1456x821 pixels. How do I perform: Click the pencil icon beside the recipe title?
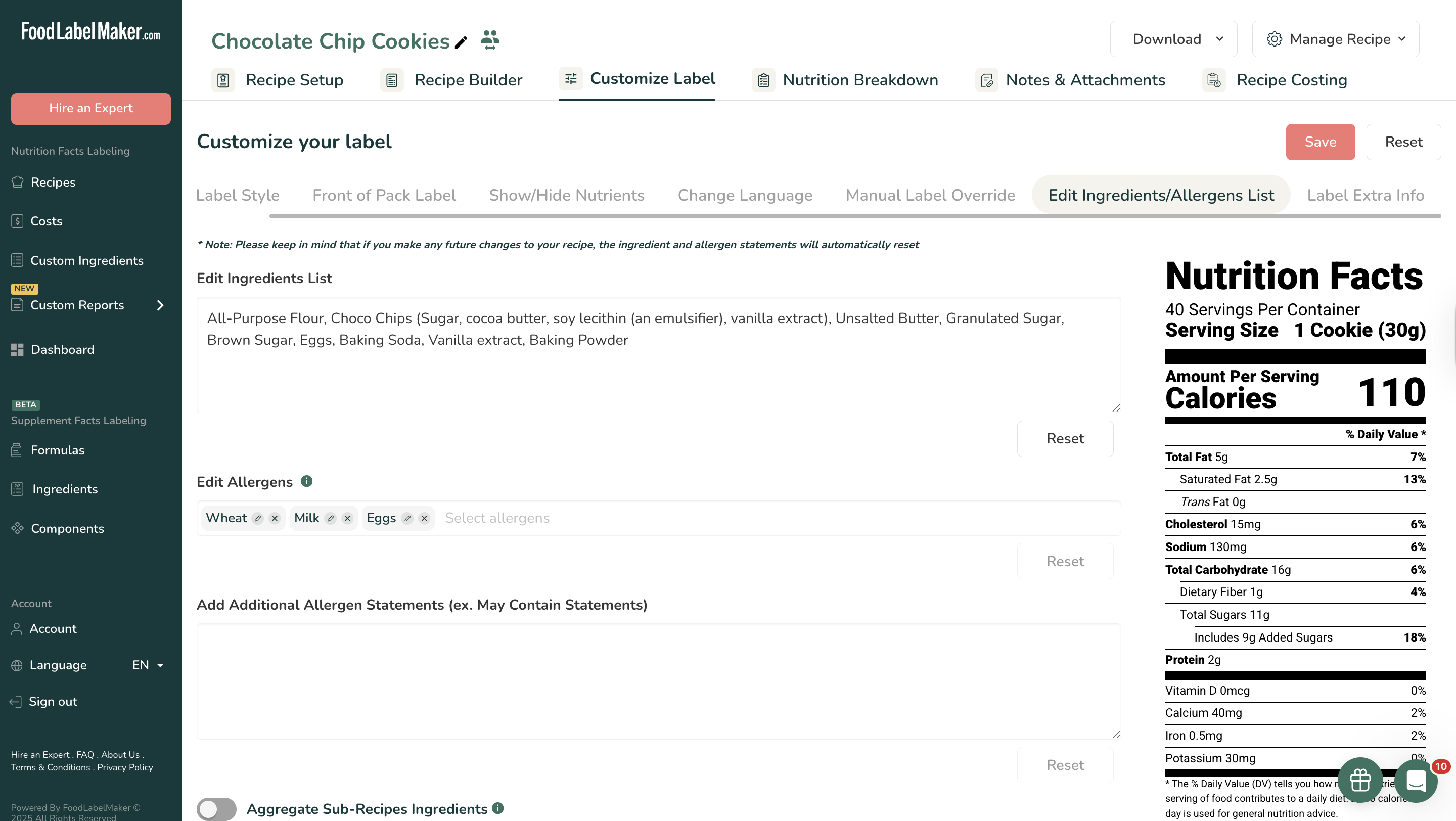pos(461,42)
